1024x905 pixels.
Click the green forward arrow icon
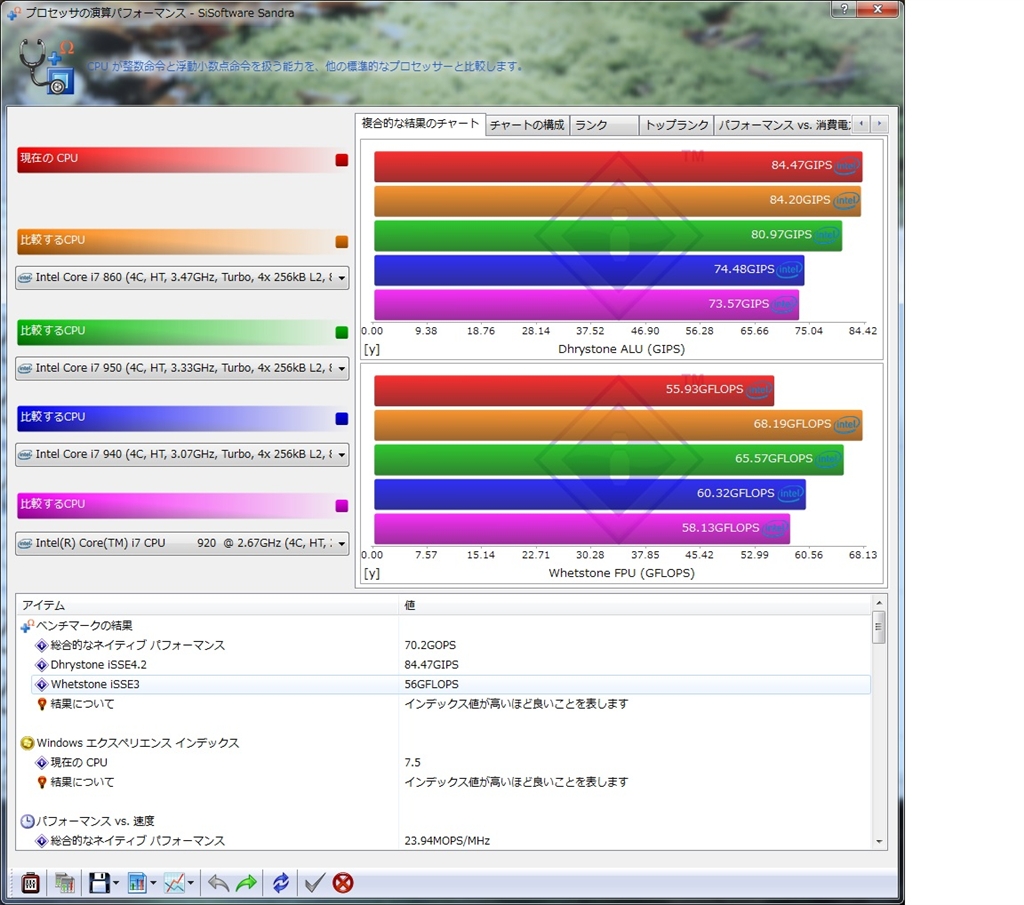(246, 883)
